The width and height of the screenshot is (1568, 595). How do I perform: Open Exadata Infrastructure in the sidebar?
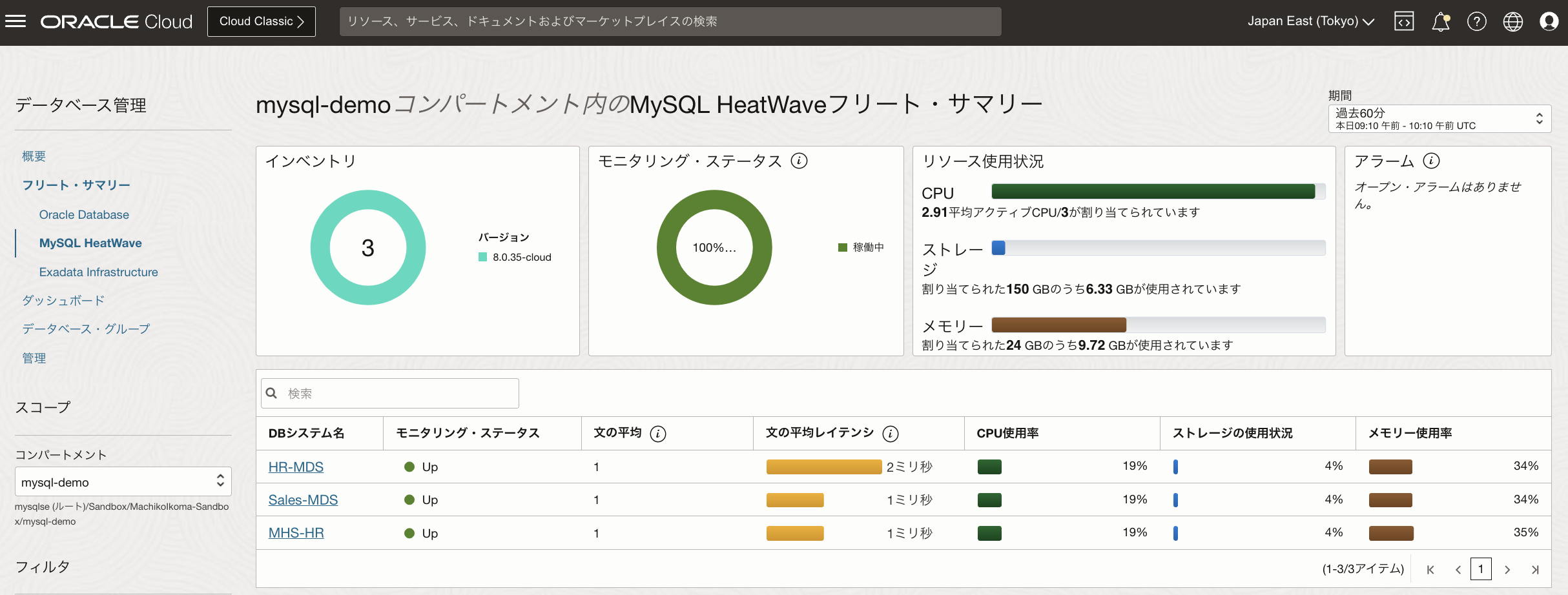[98, 272]
